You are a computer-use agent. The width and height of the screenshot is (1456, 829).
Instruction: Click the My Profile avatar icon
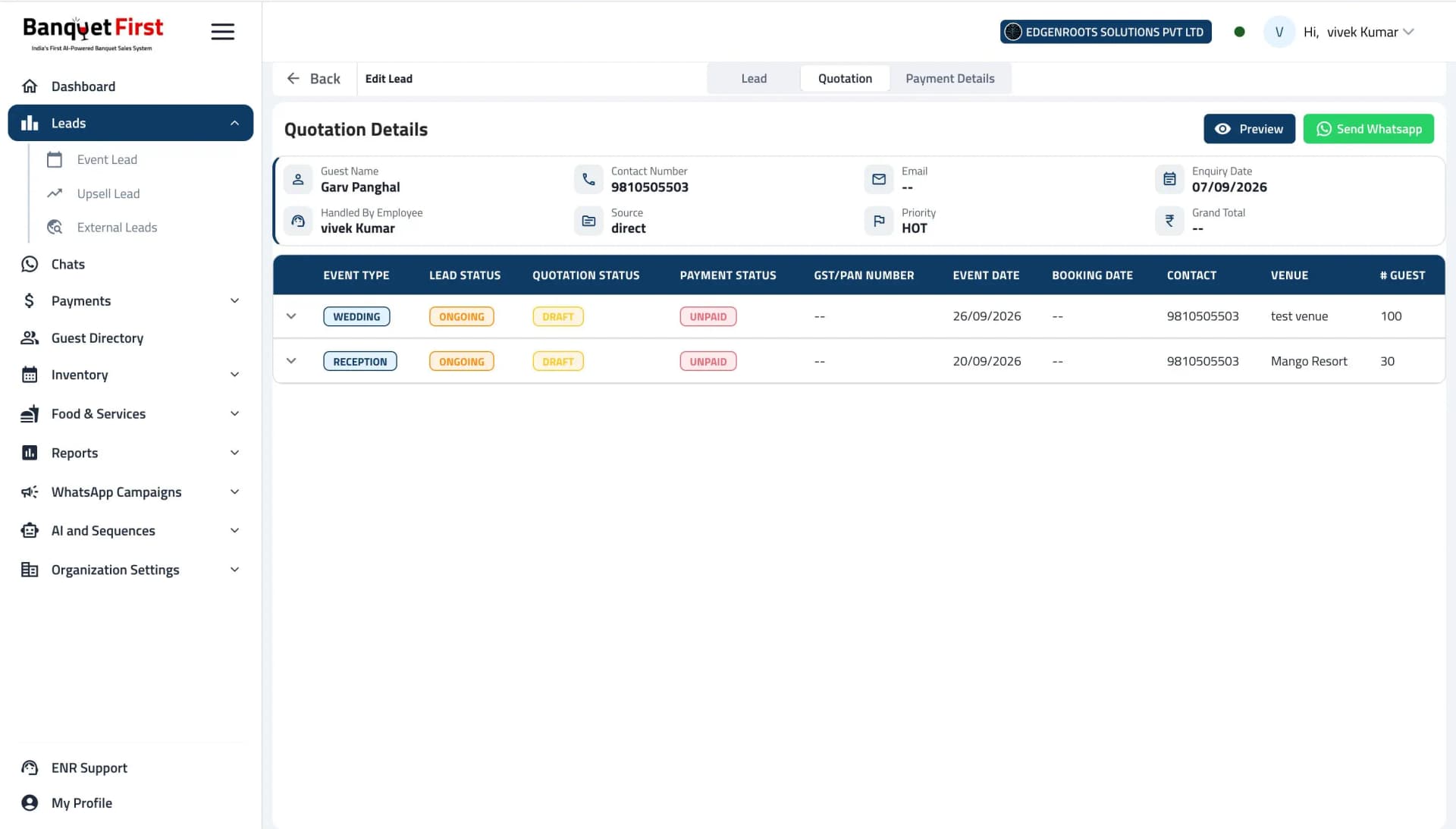point(30,802)
